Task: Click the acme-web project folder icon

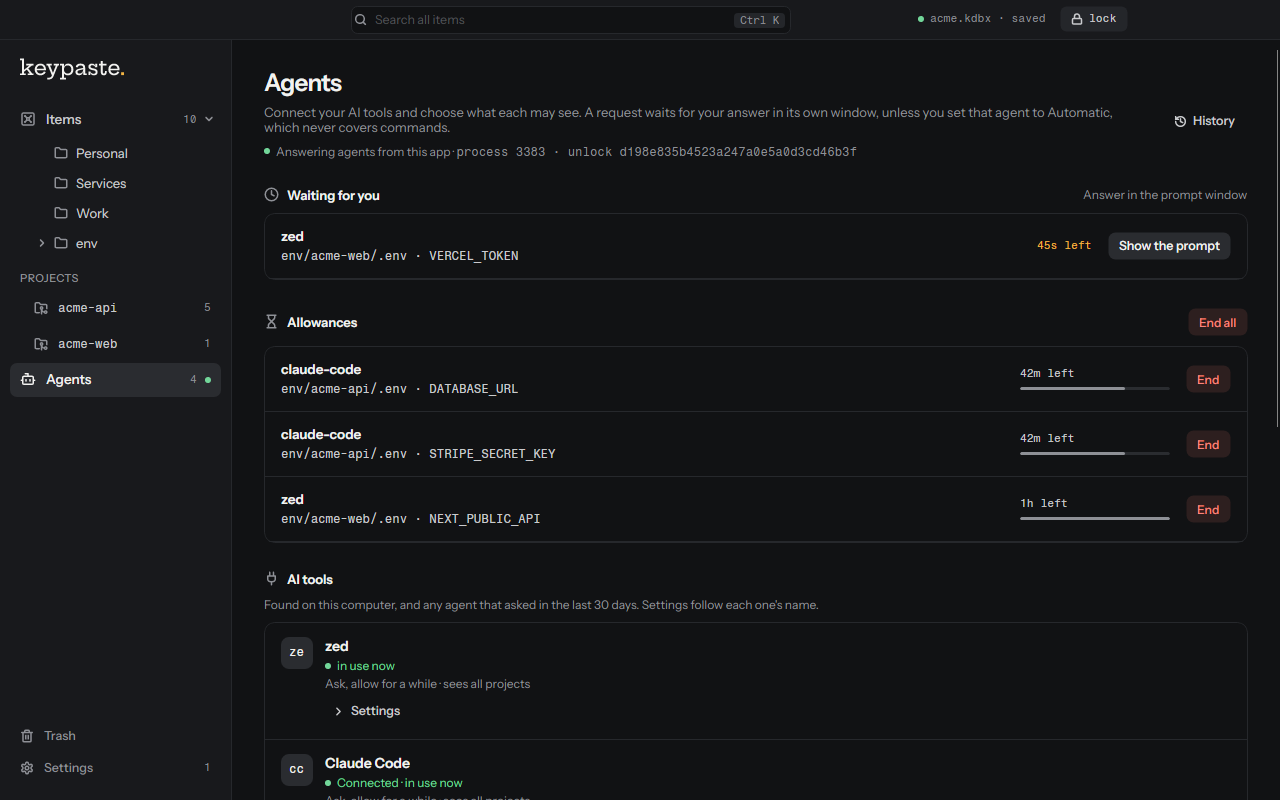Action: [x=41, y=344]
